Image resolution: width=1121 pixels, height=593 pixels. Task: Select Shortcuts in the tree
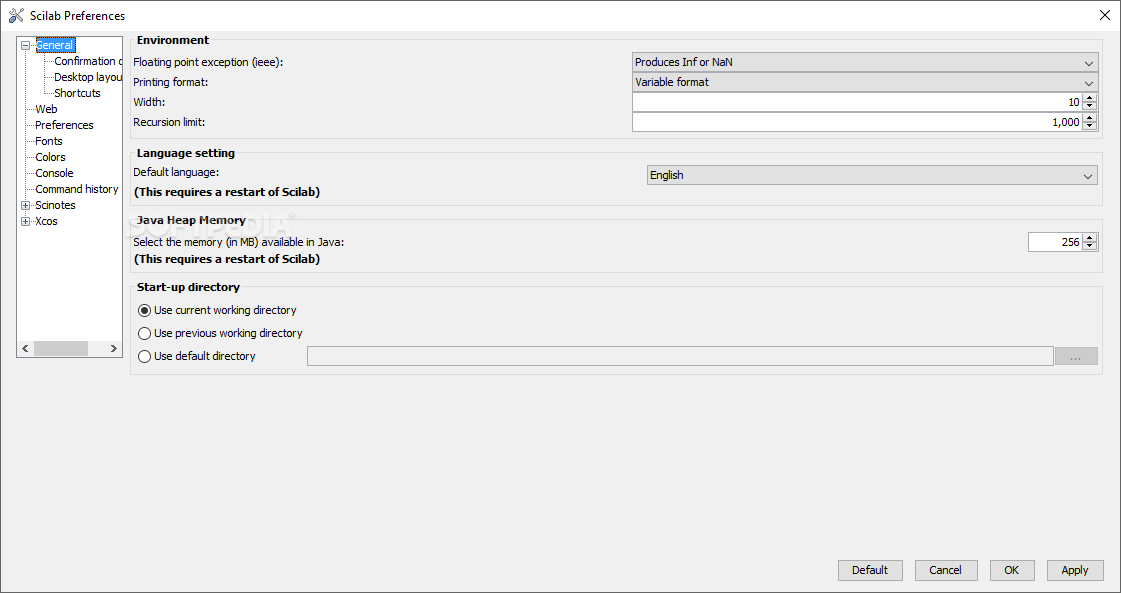(x=77, y=93)
